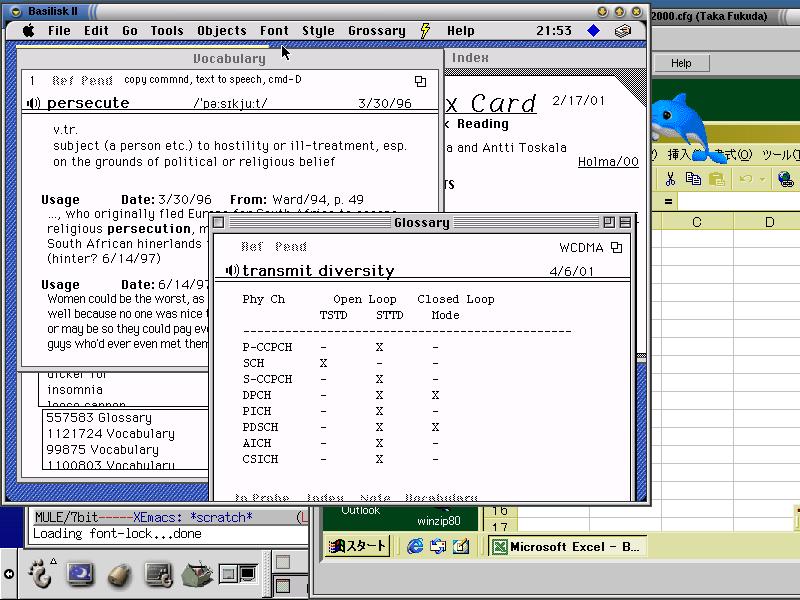Screen dimensions: 800x600
Task: Click the Cut scissors icon in Excel toolbar
Action: [x=670, y=179]
